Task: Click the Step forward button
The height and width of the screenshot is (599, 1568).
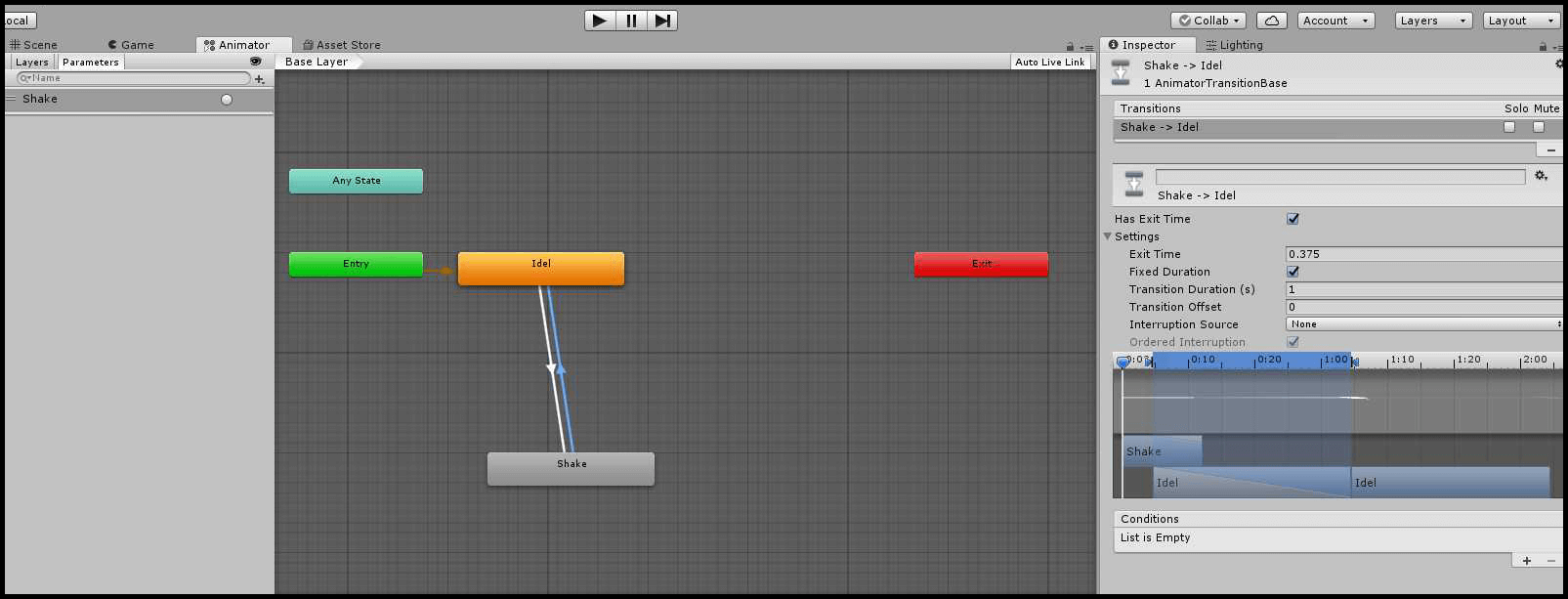Action: [662, 21]
